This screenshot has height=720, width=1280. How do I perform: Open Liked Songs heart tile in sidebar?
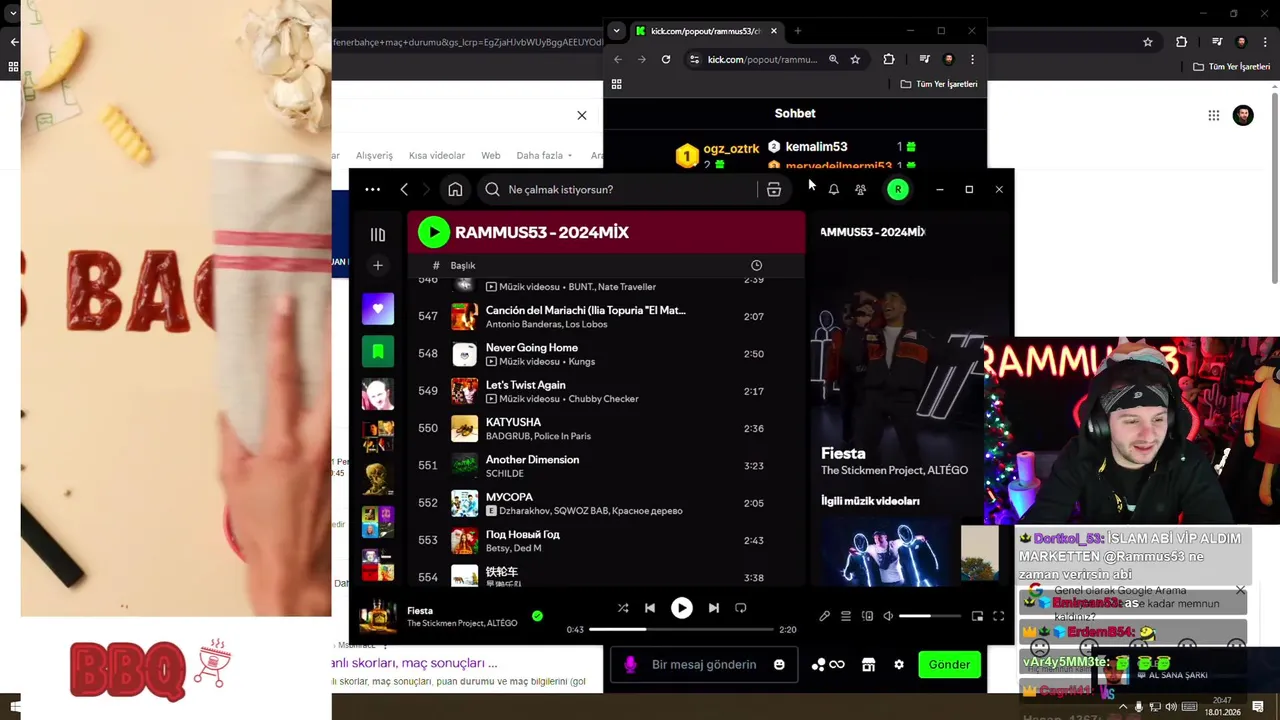[378, 309]
